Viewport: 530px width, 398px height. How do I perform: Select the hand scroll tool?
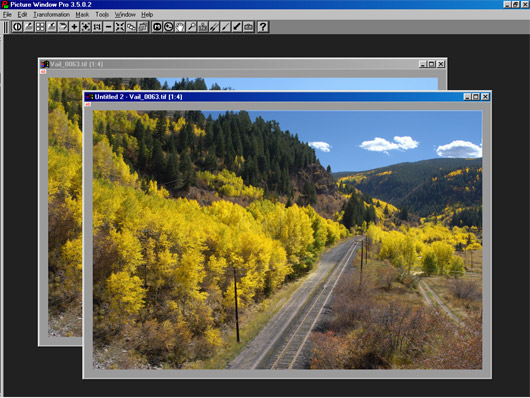coord(179,27)
